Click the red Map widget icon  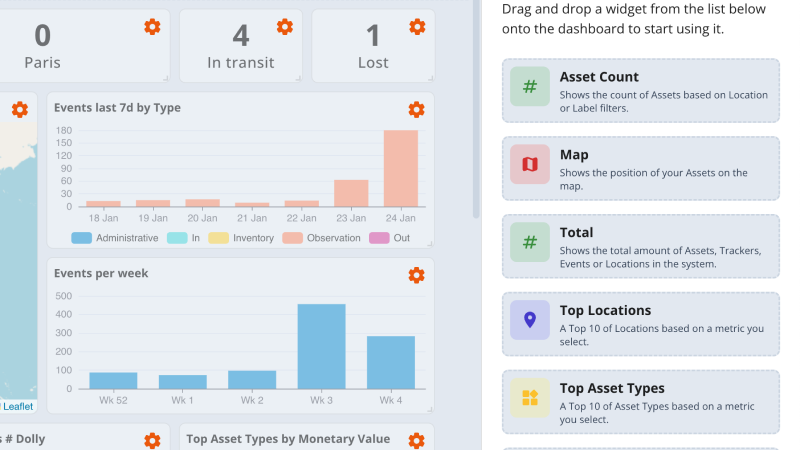(x=530, y=165)
